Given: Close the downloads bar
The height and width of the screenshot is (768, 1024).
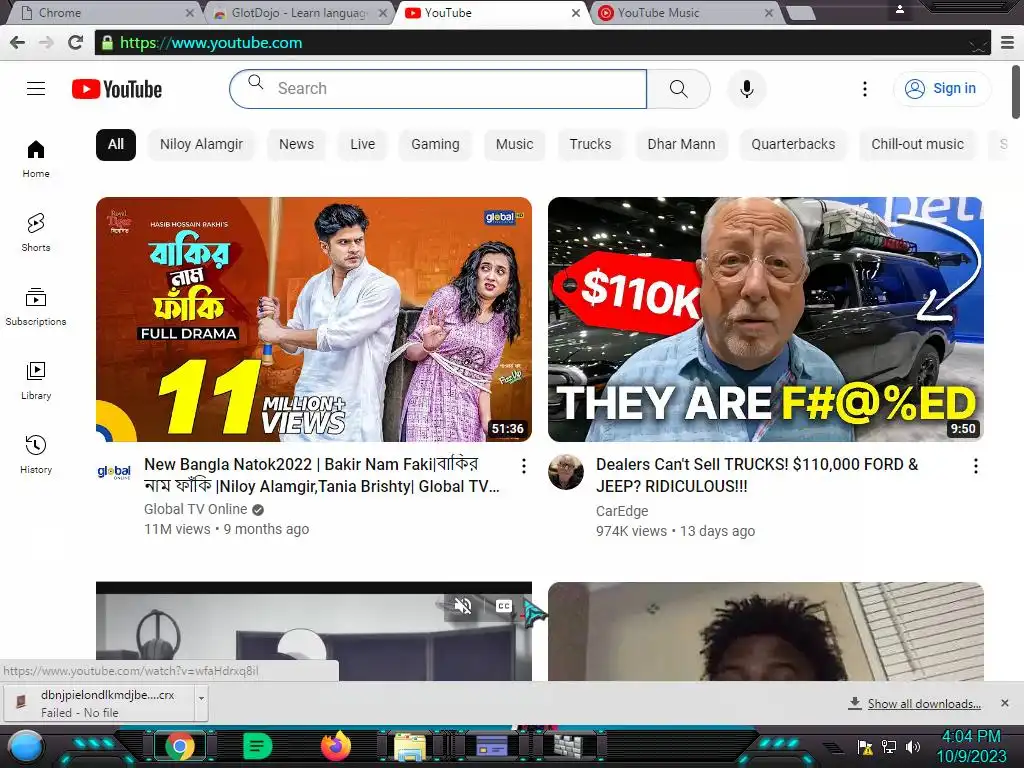Looking at the screenshot, I should point(1004,703).
